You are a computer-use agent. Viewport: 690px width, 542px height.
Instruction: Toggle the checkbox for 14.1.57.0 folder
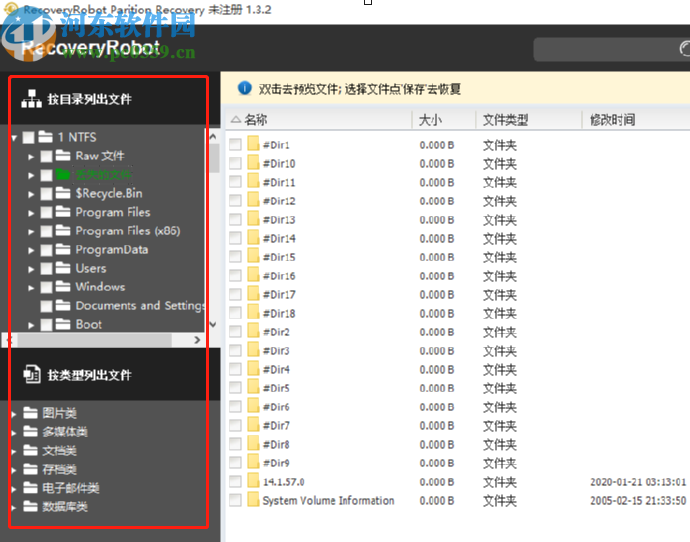(x=235, y=482)
